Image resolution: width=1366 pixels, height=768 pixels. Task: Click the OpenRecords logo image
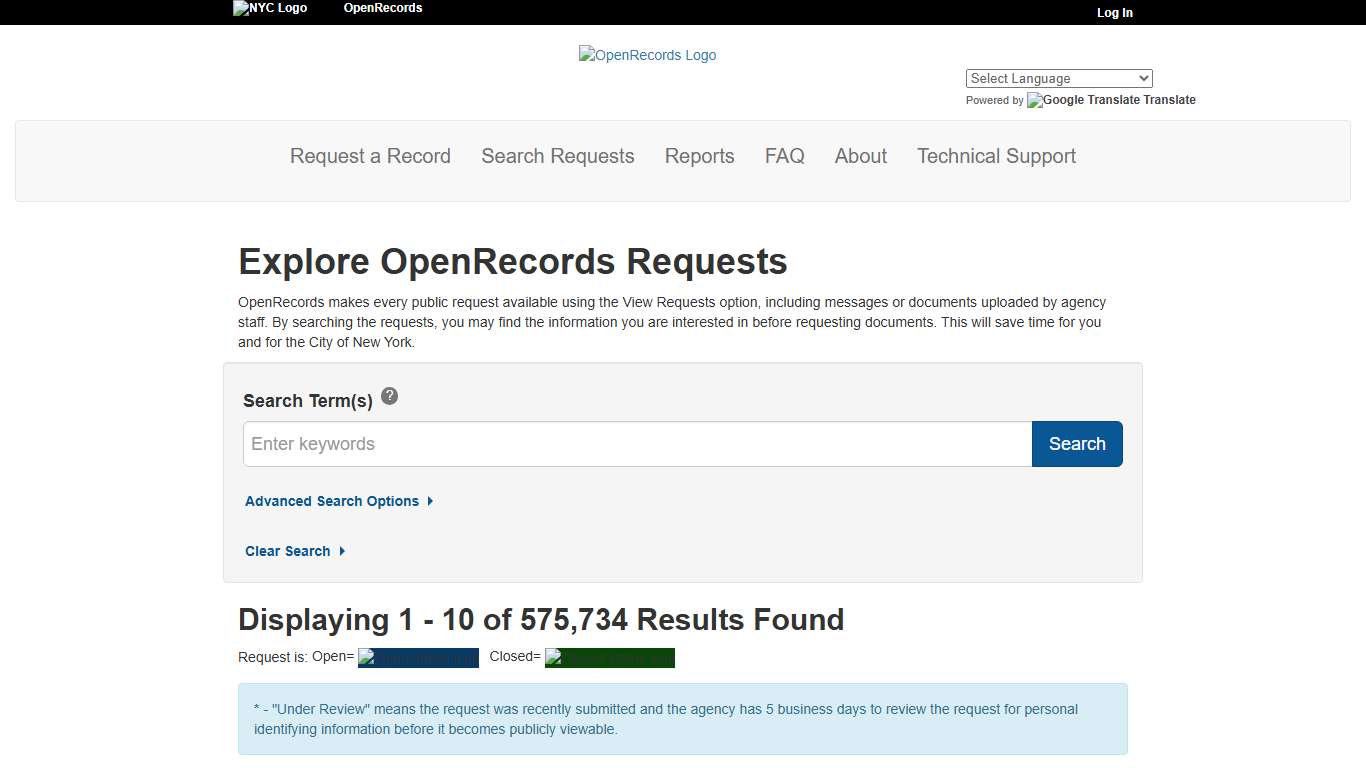point(647,55)
